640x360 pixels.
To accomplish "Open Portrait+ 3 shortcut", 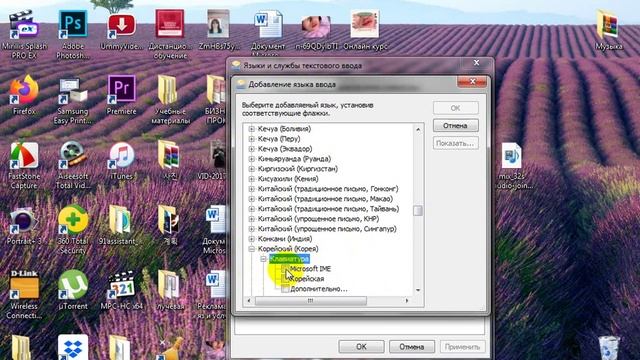I will pos(24,220).
